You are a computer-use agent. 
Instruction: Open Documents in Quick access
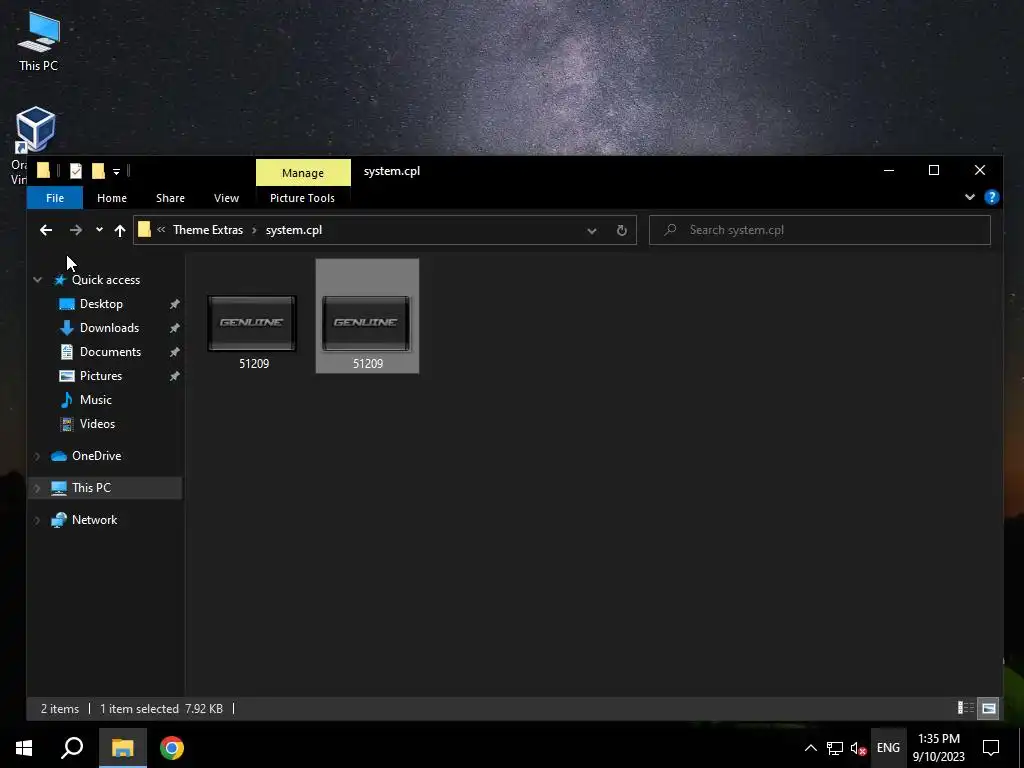[x=110, y=352]
